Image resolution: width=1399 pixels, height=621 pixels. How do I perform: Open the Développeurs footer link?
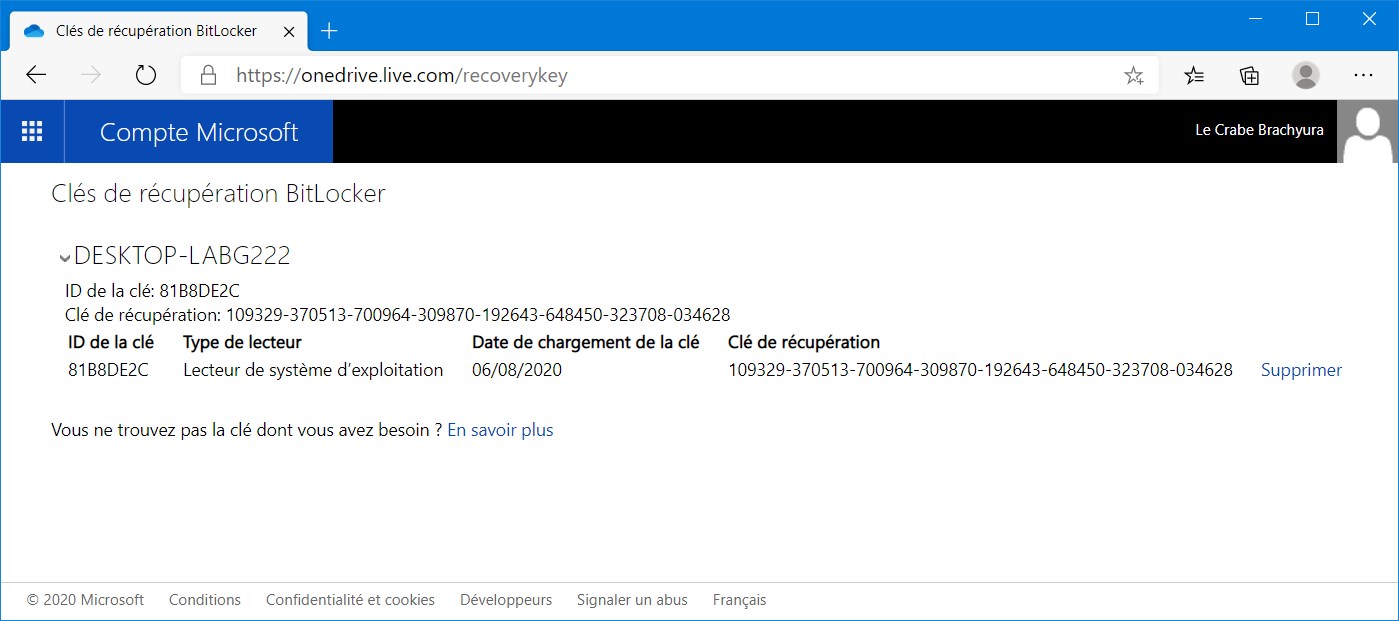point(506,600)
